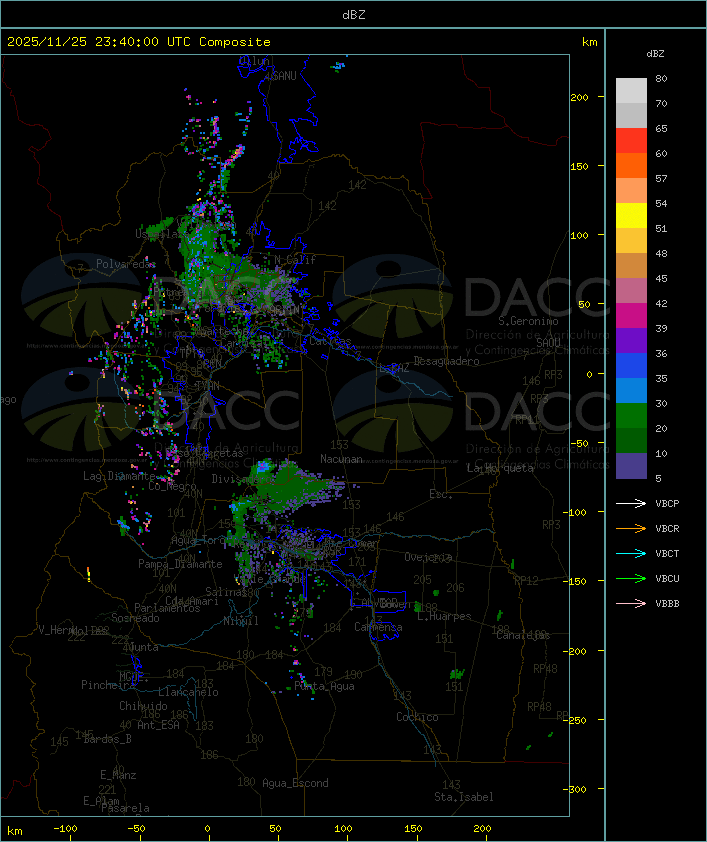Viewport: 707px width, 842px height.
Task: Click the Nihuil map label
Action: coord(241,621)
